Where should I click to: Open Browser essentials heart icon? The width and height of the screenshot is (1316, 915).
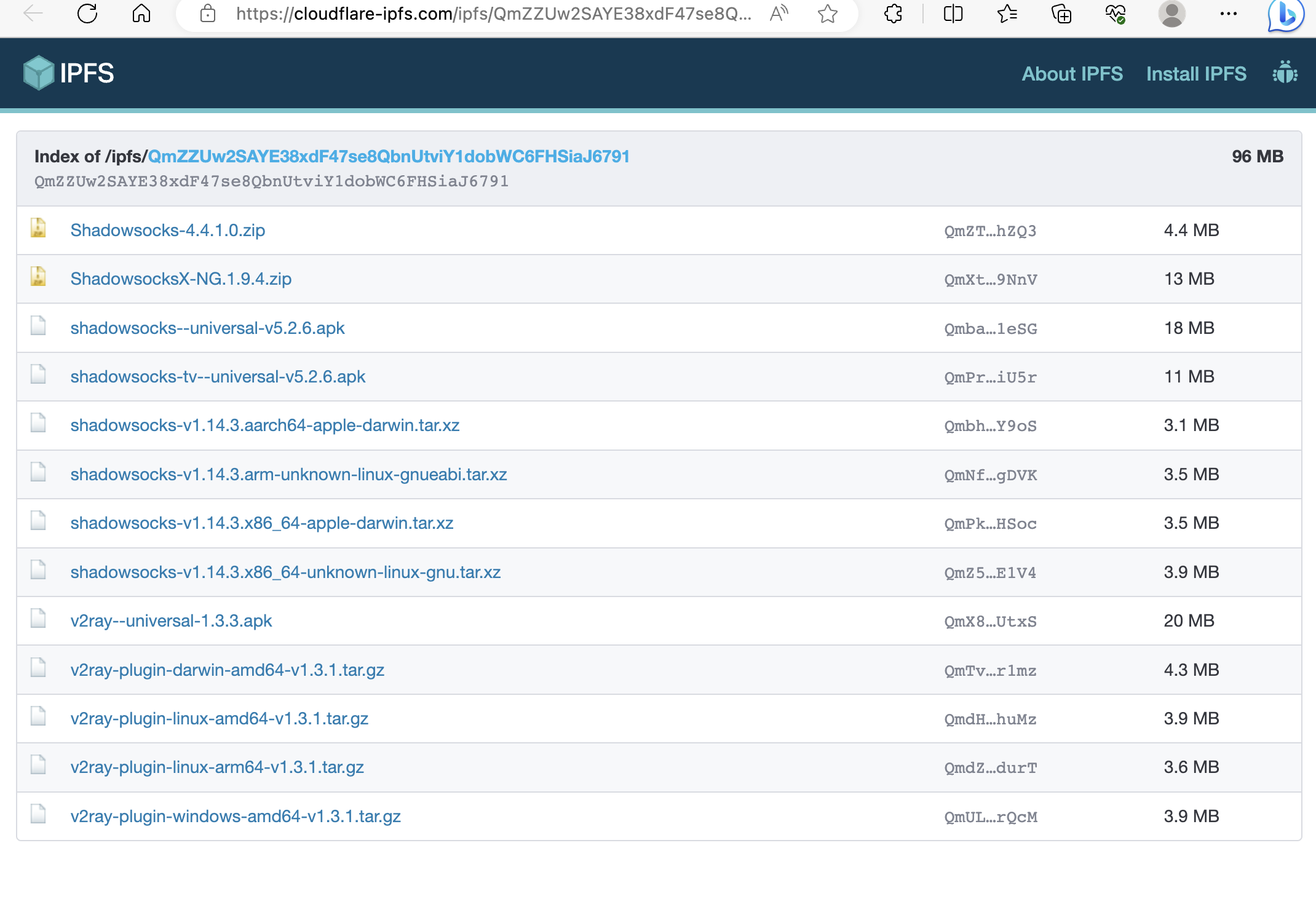coord(1116,13)
